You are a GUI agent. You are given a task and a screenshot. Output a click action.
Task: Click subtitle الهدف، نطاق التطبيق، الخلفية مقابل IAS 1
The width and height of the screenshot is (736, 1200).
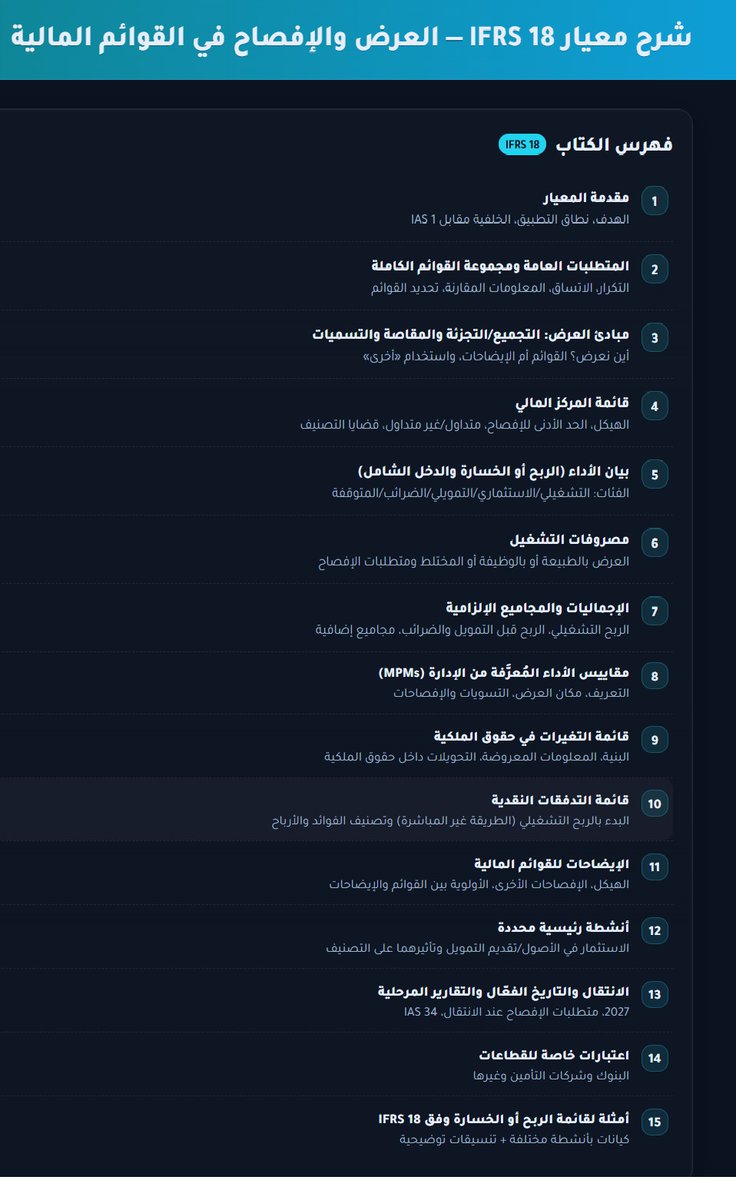click(x=520, y=218)
